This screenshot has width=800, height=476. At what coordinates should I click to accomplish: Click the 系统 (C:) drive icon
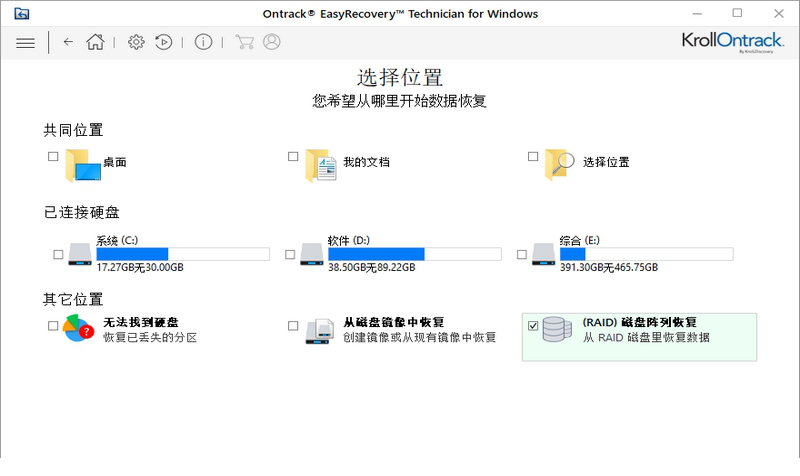[x=80, y=254]
